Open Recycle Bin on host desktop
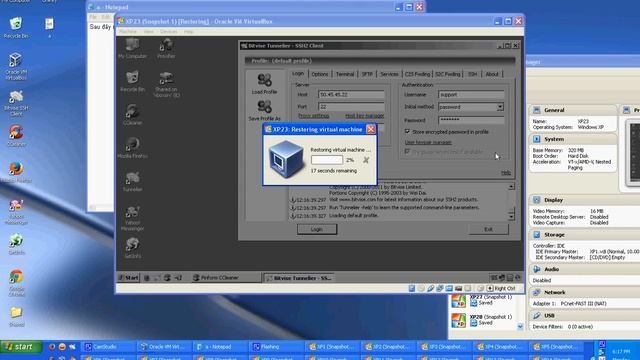The width and height of the screenshot is (640, 360). tap(16, 28)
